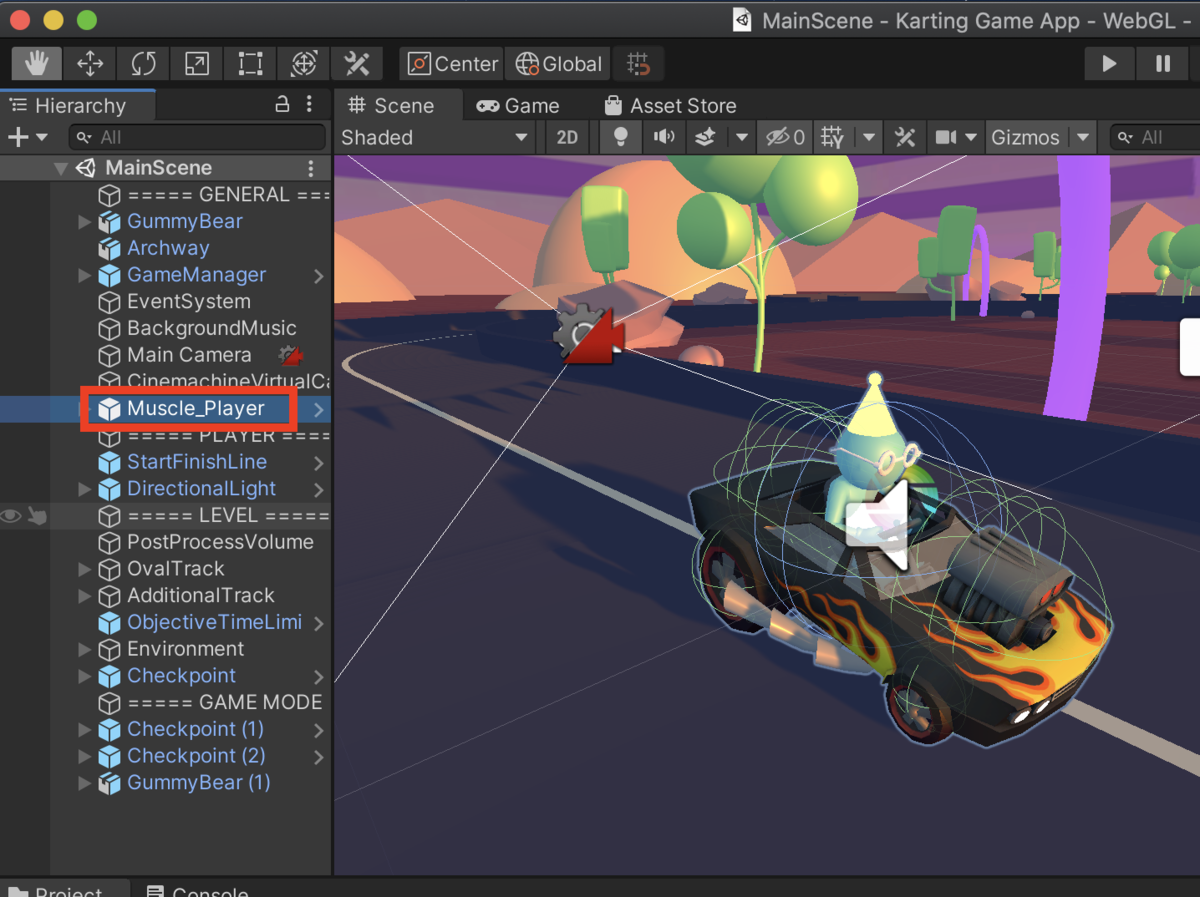Open the Game tab
This screenshot has width=1200, height=897.
tap(518, 106)
